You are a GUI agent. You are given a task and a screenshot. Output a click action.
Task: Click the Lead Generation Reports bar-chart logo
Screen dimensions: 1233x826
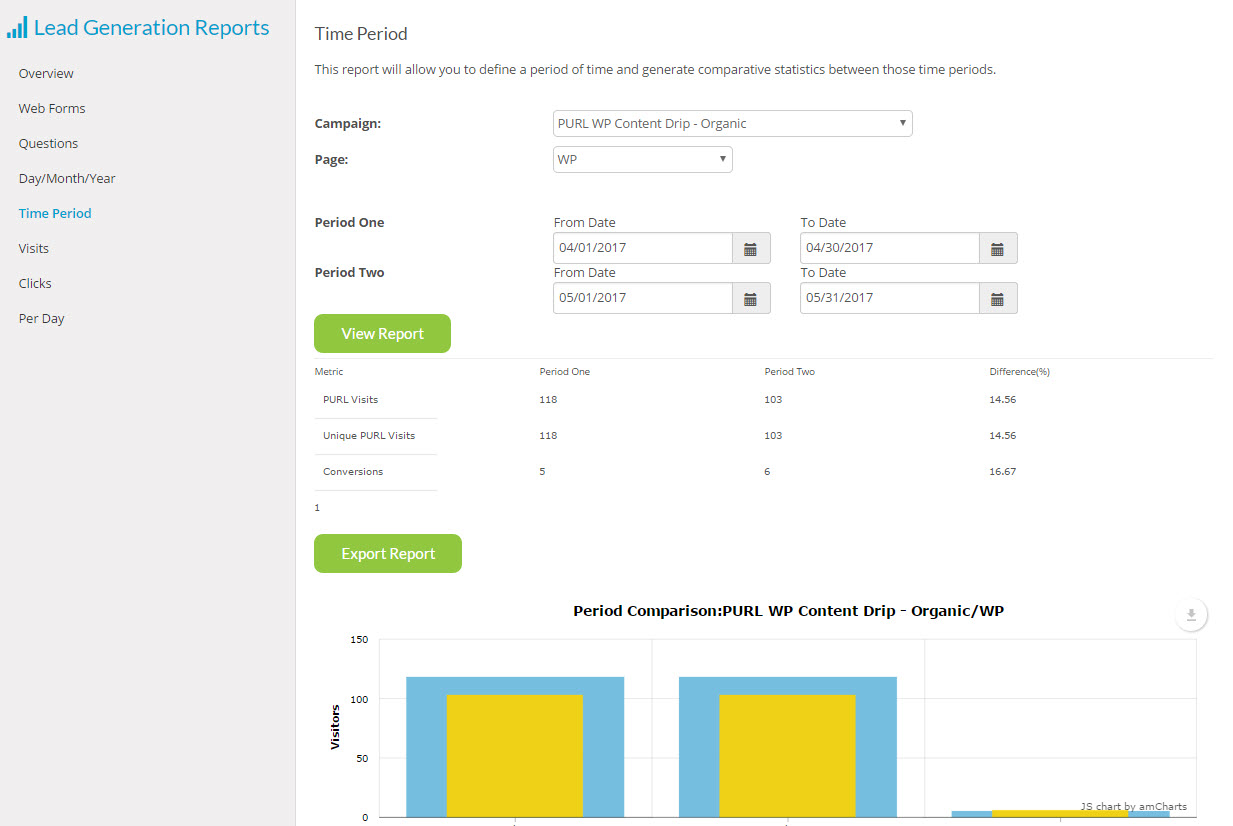pos(17,28)
